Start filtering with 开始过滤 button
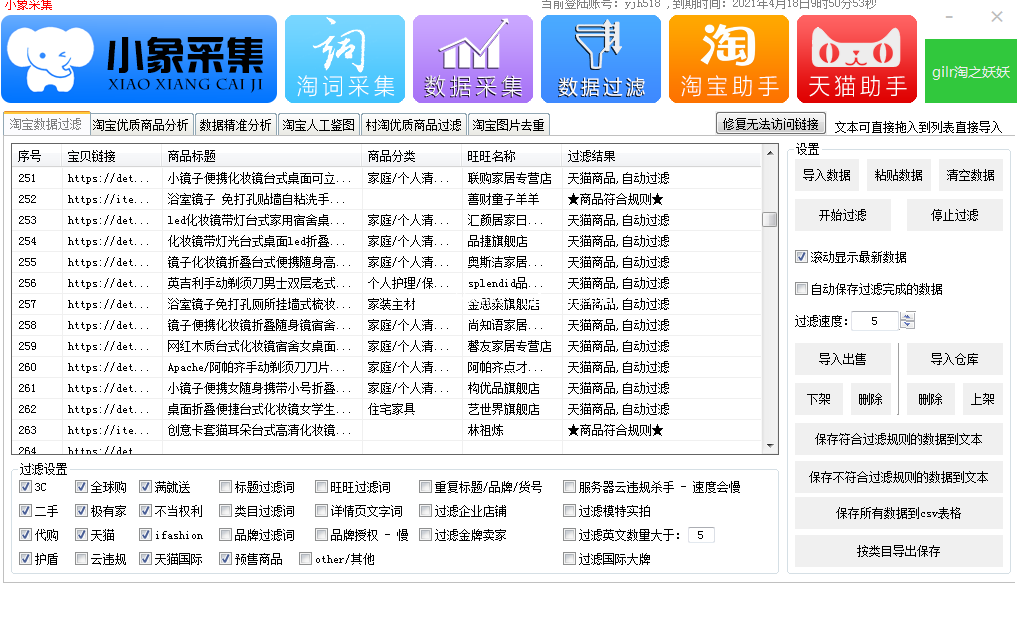The width and height of the screenshot is (1021, 626). [843, 215]
